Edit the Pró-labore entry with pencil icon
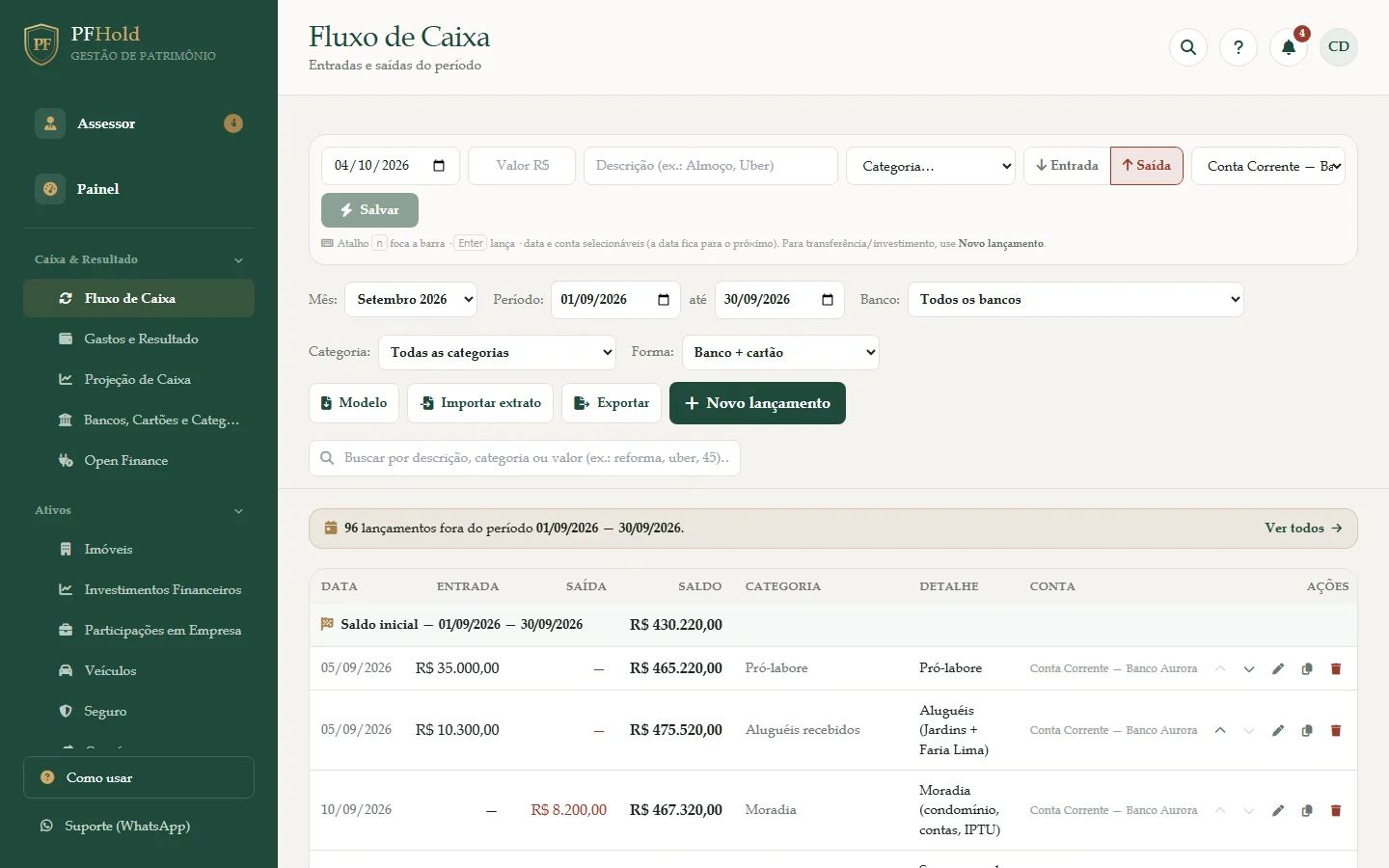Screen dimensions: 1389x868 (x=1278, y=669)
